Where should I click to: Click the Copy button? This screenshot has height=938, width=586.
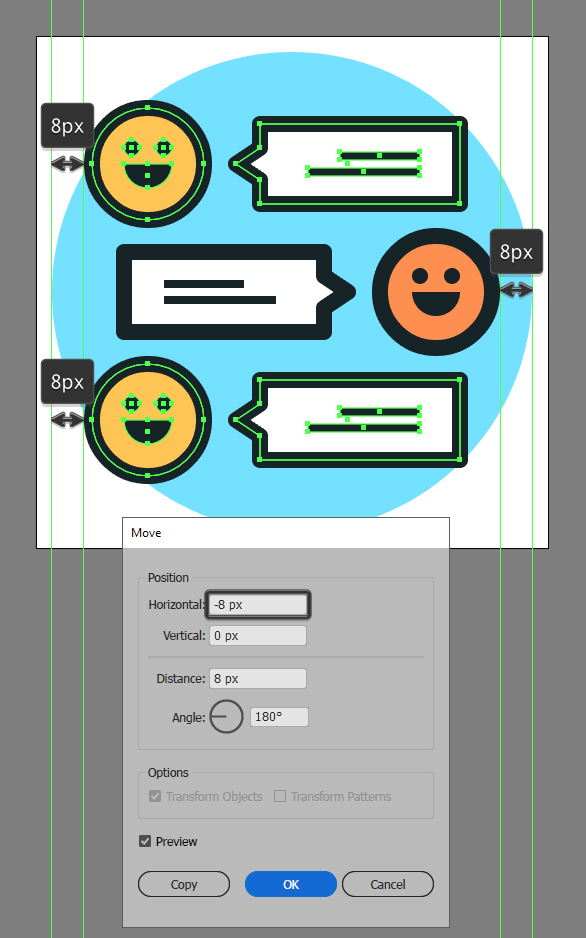tap(184, 884)
